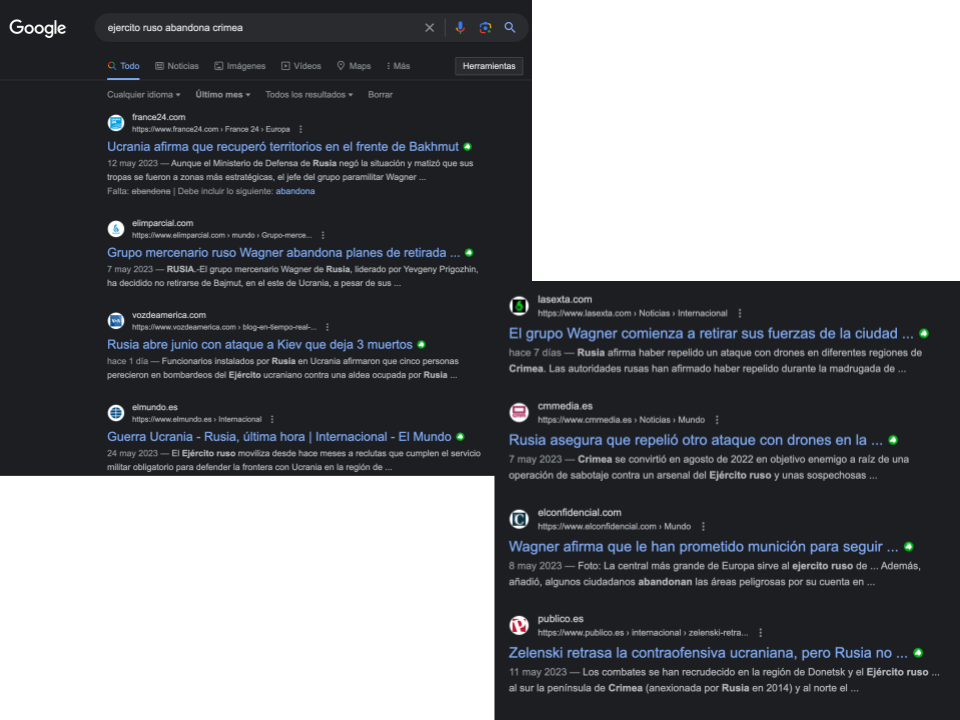960x720 pixels.
Task: Expand the Cualquier idioma dropdown
Action: pyautogui.click(x=144, y=95)
